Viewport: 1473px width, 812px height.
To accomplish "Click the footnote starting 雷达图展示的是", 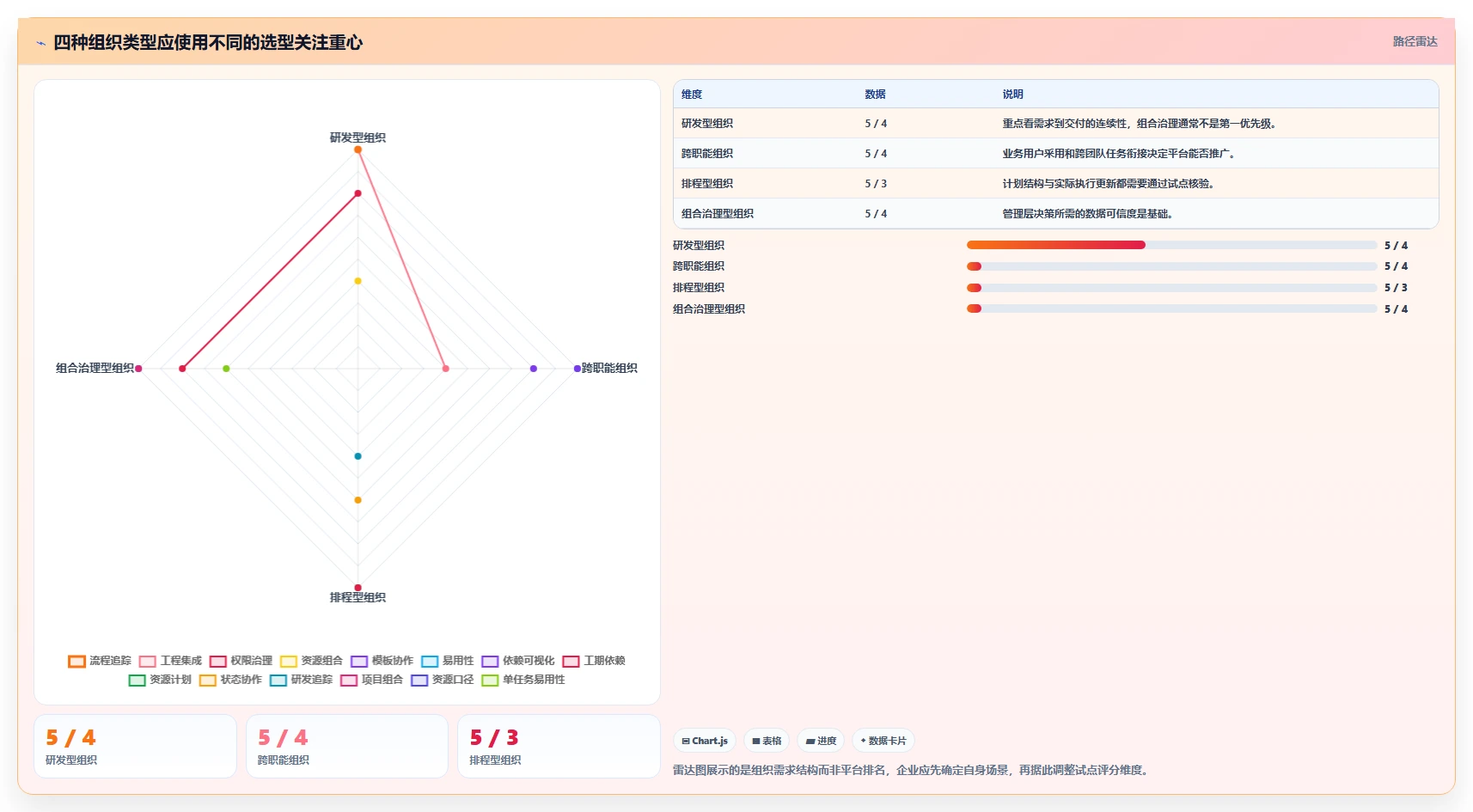I will [x=911, y=770].
